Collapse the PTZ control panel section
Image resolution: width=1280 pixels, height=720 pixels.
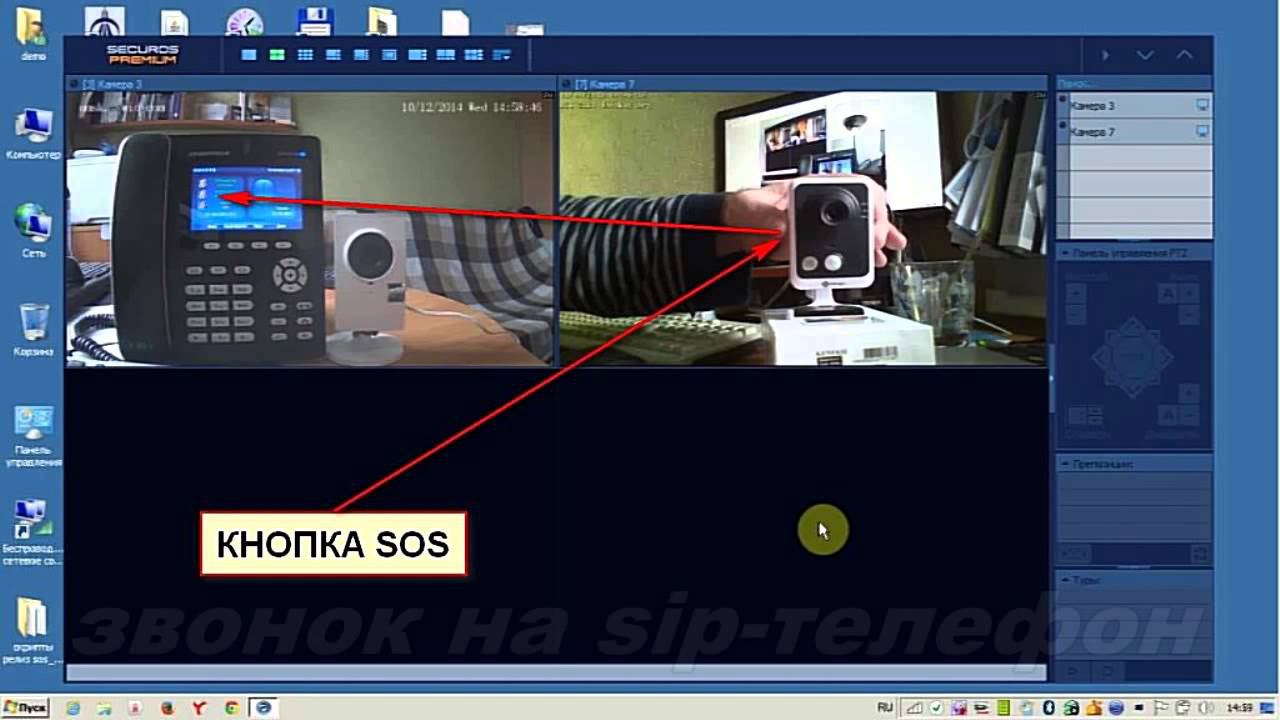pyautogui.click(x=1065, y=253)
